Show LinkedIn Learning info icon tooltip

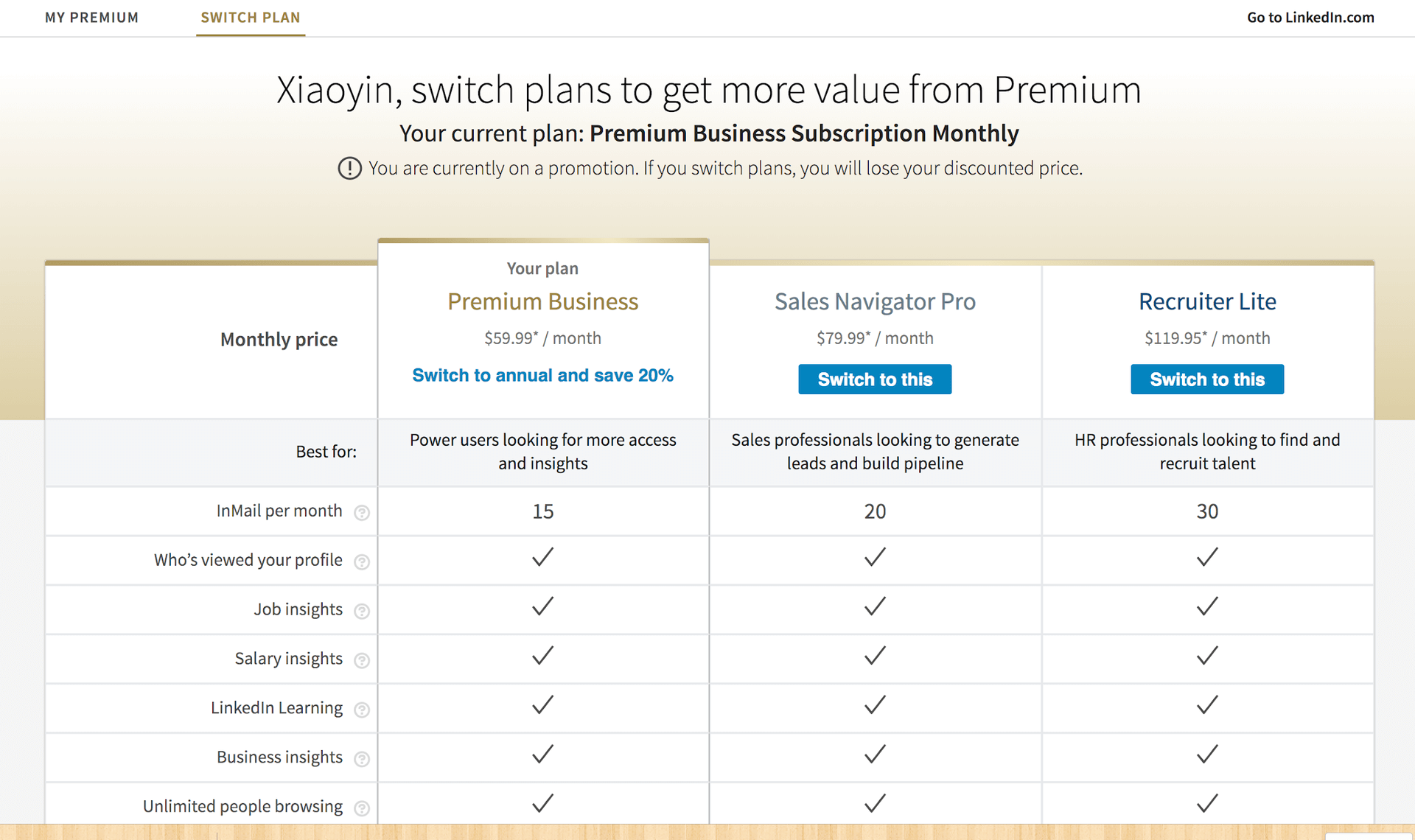tap(362, 710)
